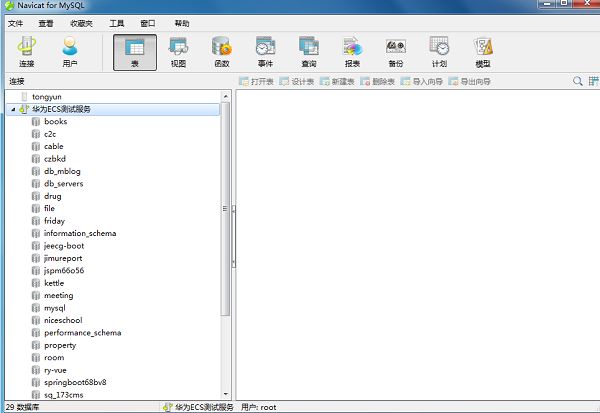Select the c2c database

[50, 134]
